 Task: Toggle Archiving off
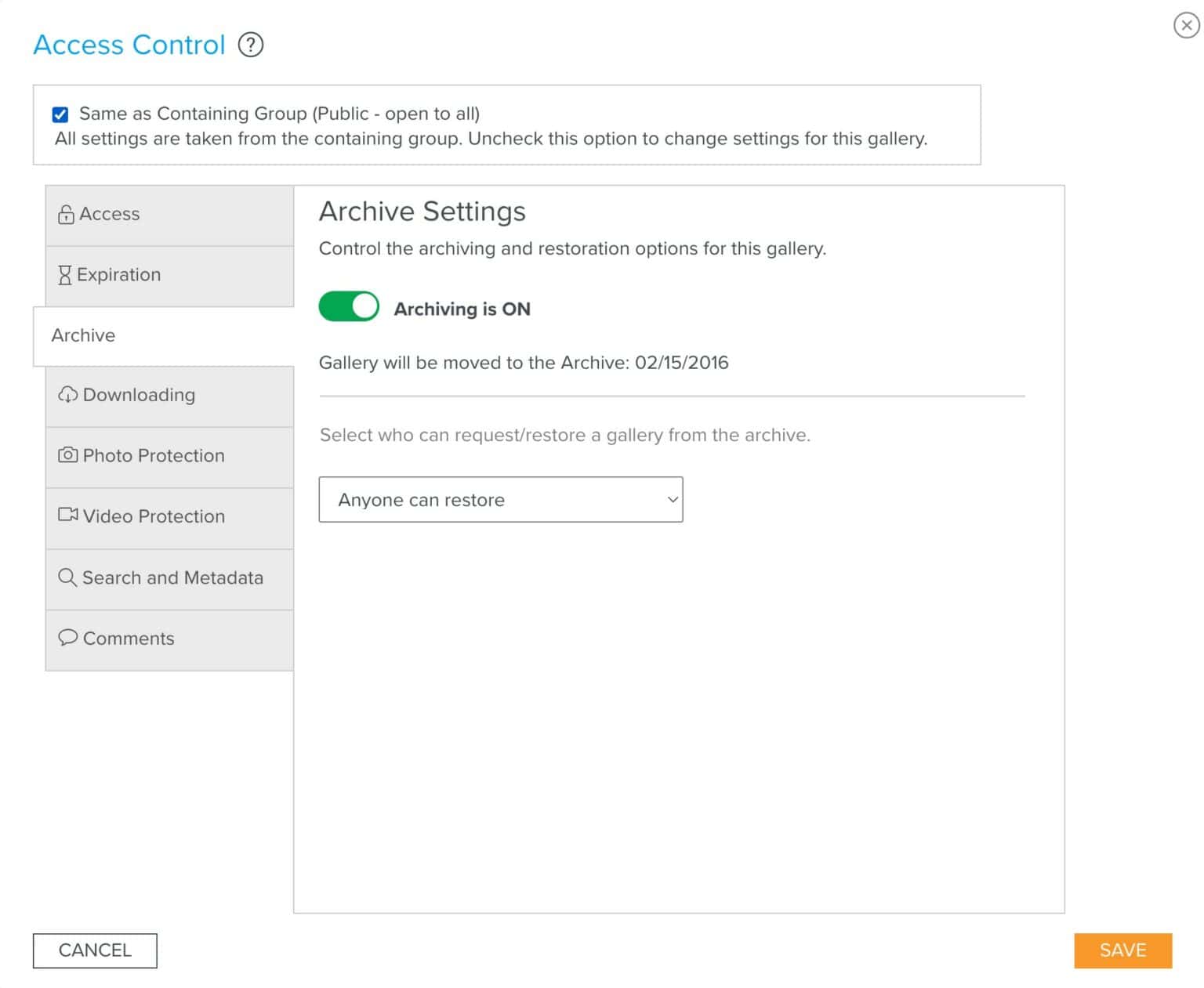(349, 306)
